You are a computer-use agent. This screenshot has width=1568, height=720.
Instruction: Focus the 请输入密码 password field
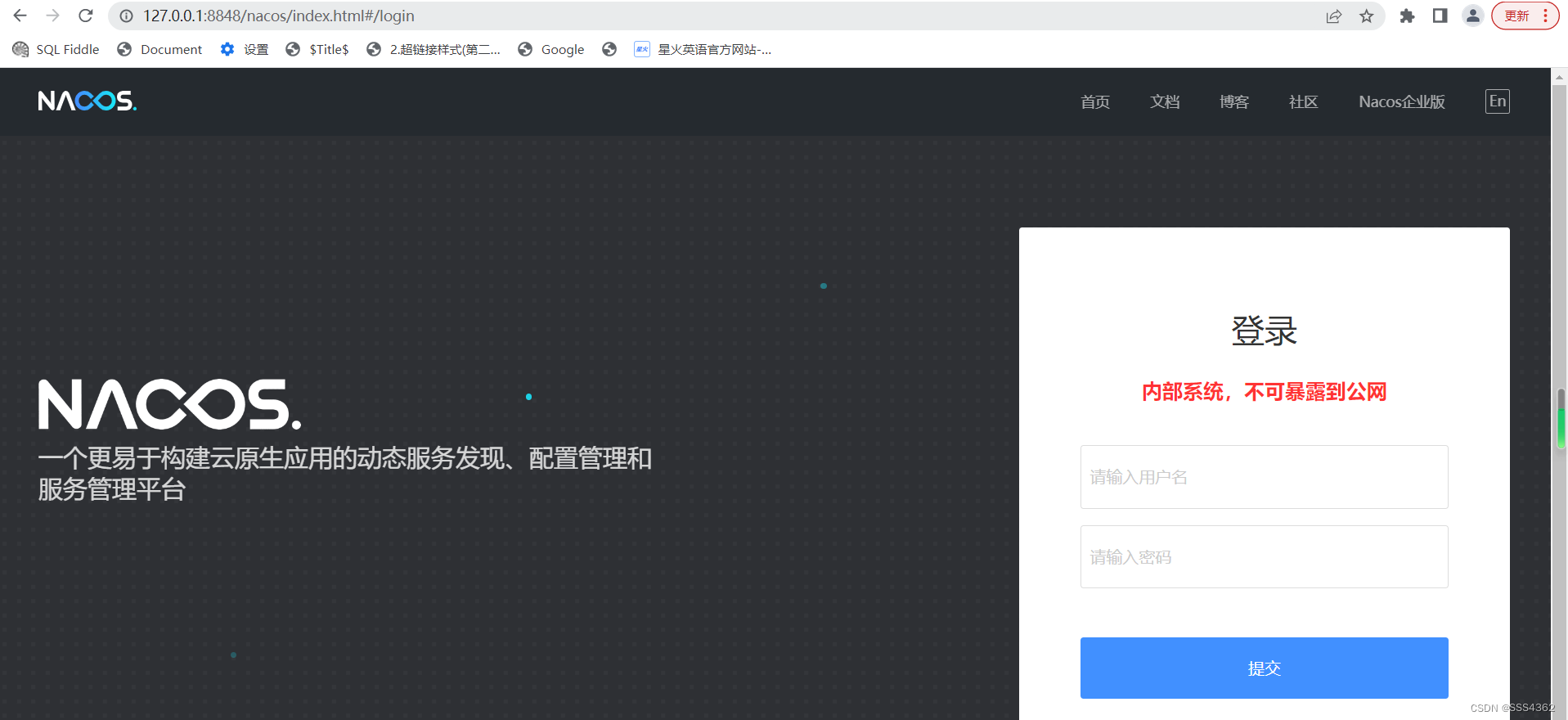(x=1265, y=556)
